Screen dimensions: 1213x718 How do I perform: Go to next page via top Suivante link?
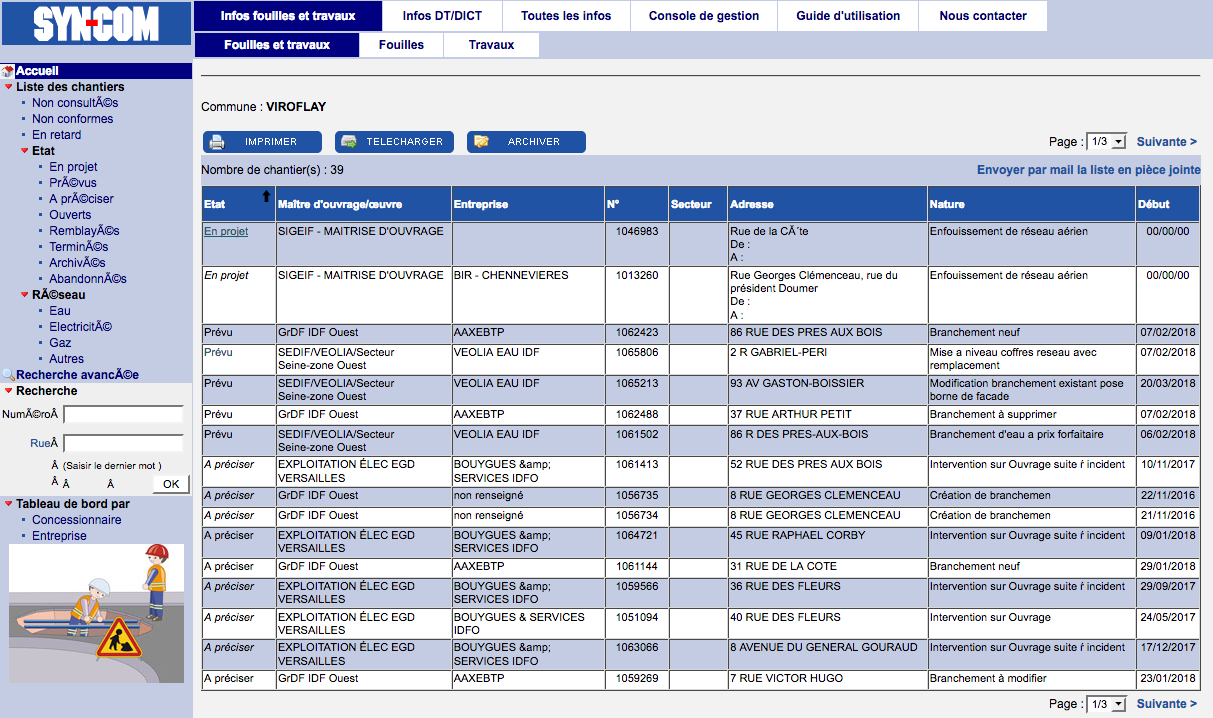pos(1167,142)
